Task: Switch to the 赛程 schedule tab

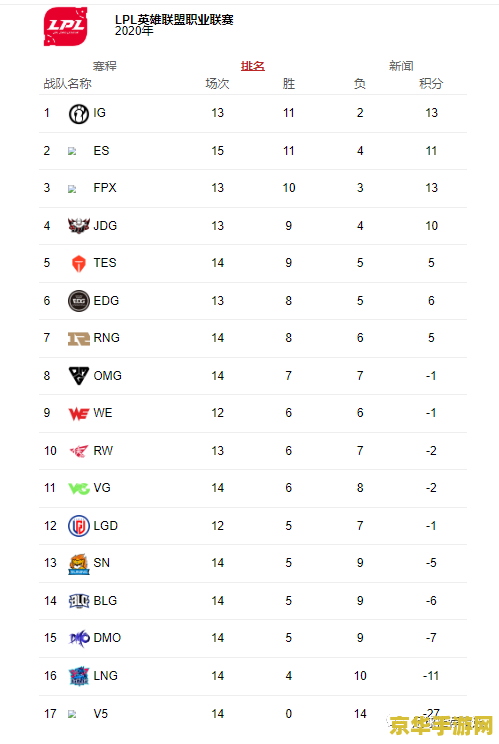Action: pos(104,66)
